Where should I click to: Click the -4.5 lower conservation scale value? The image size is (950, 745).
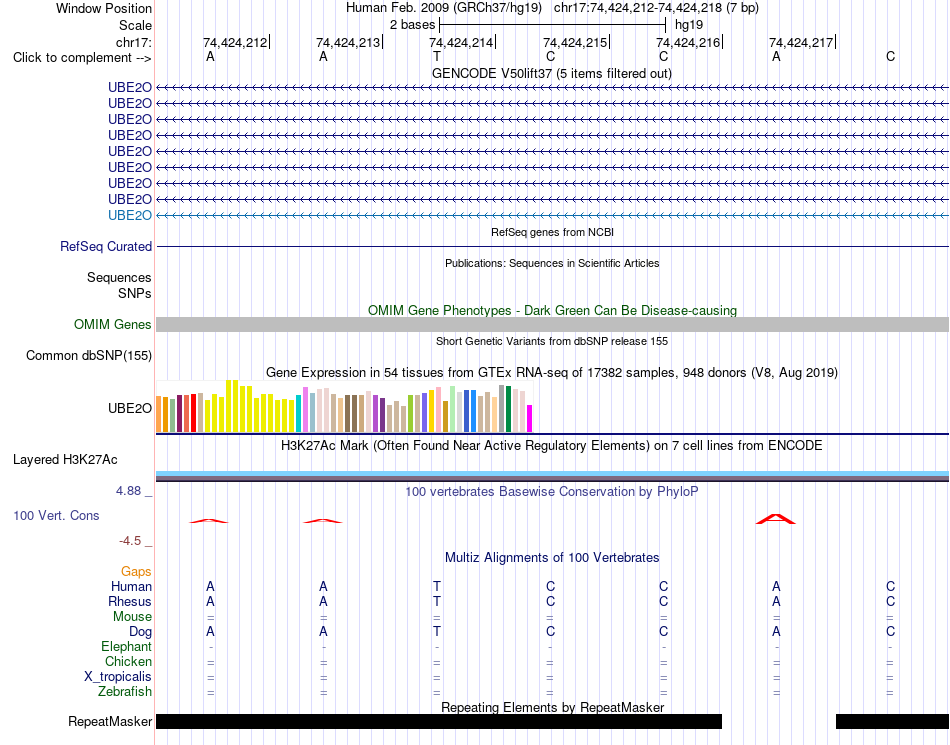(130, 540)
